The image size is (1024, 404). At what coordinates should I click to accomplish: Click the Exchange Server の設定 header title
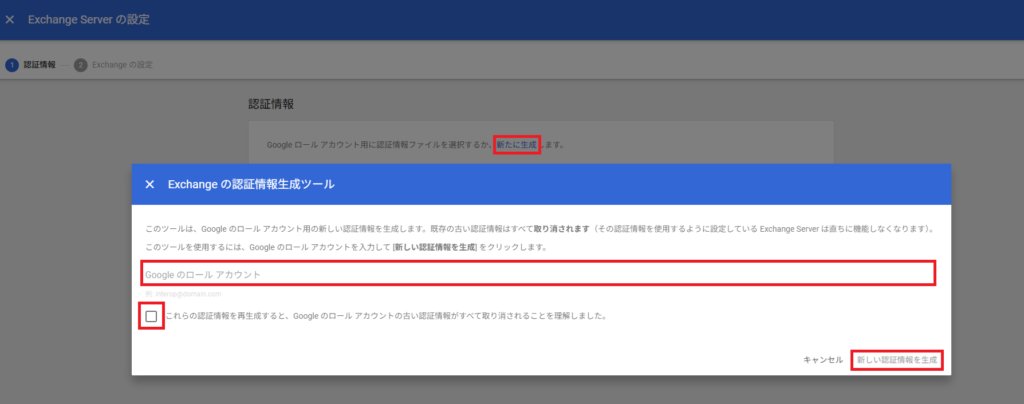89,20
